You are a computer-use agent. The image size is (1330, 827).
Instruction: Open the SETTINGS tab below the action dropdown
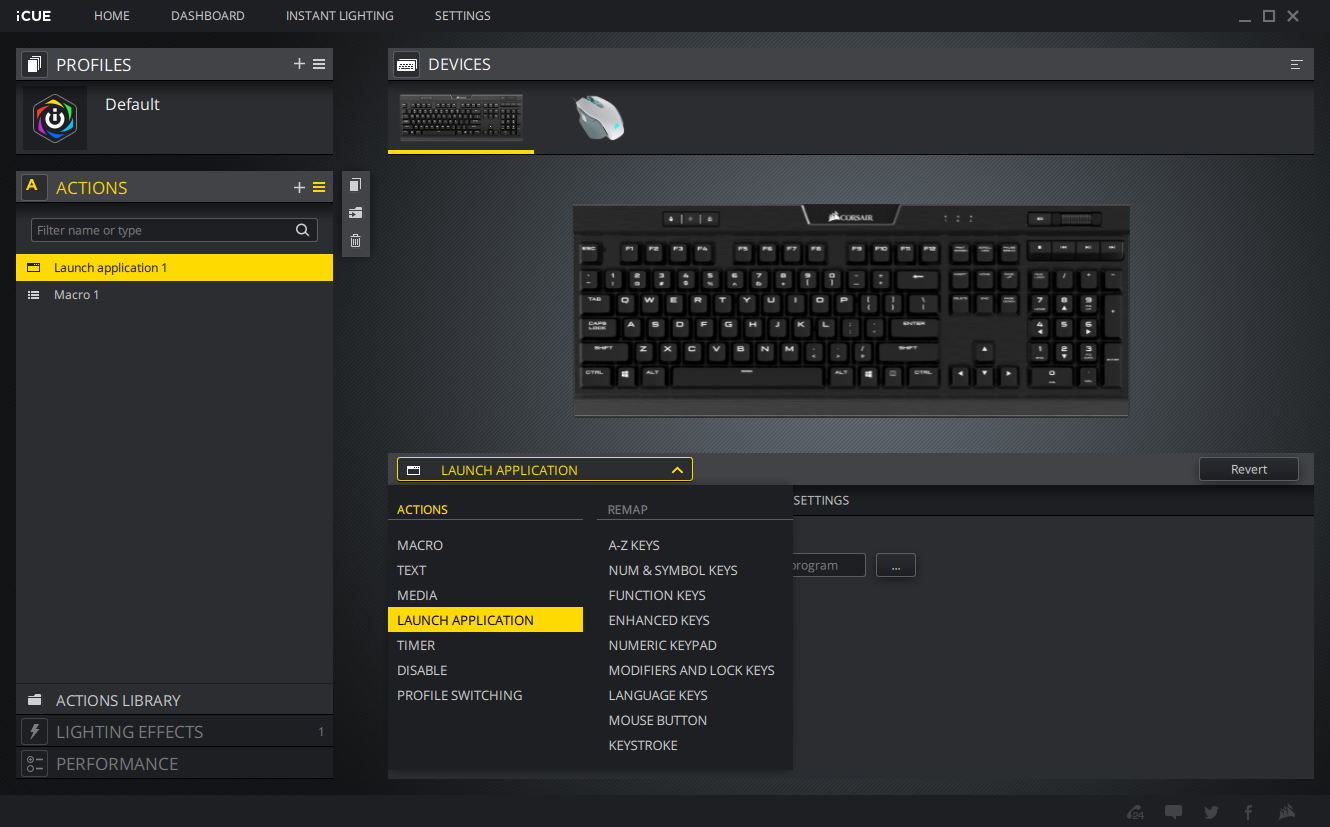coord(821,500)
